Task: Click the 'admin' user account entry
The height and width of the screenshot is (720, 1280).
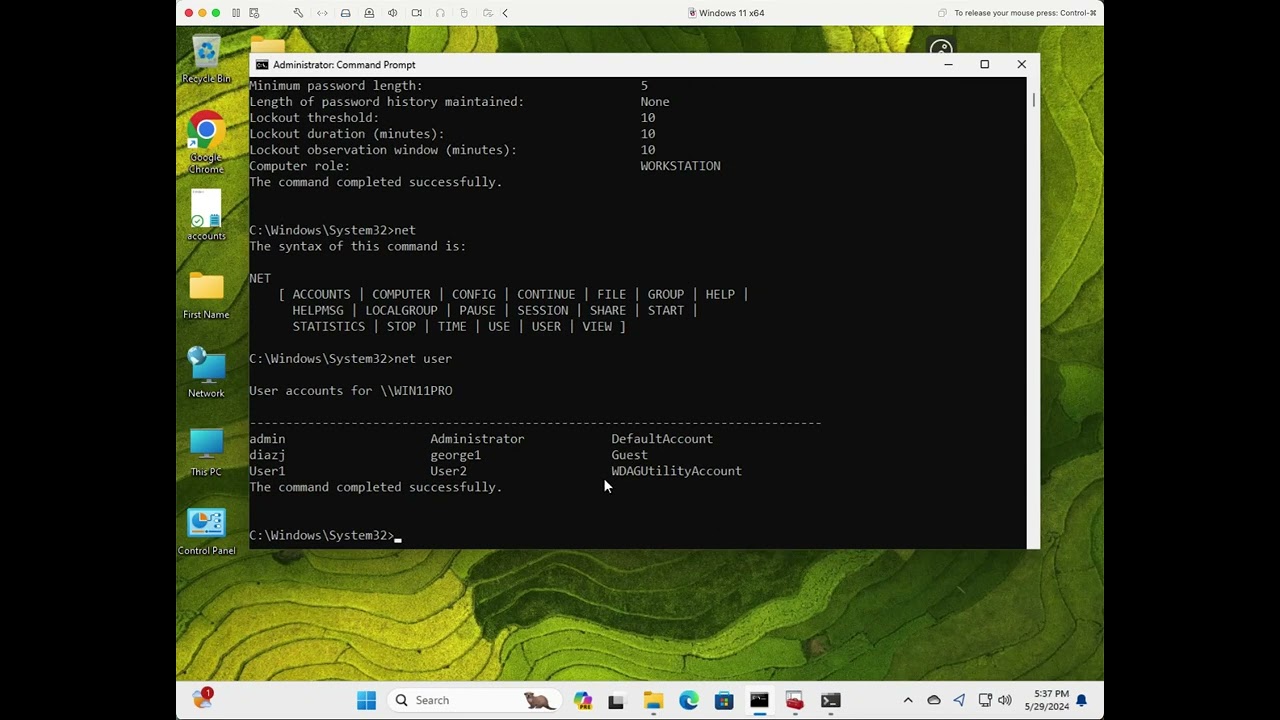Action: pos(267,439)
